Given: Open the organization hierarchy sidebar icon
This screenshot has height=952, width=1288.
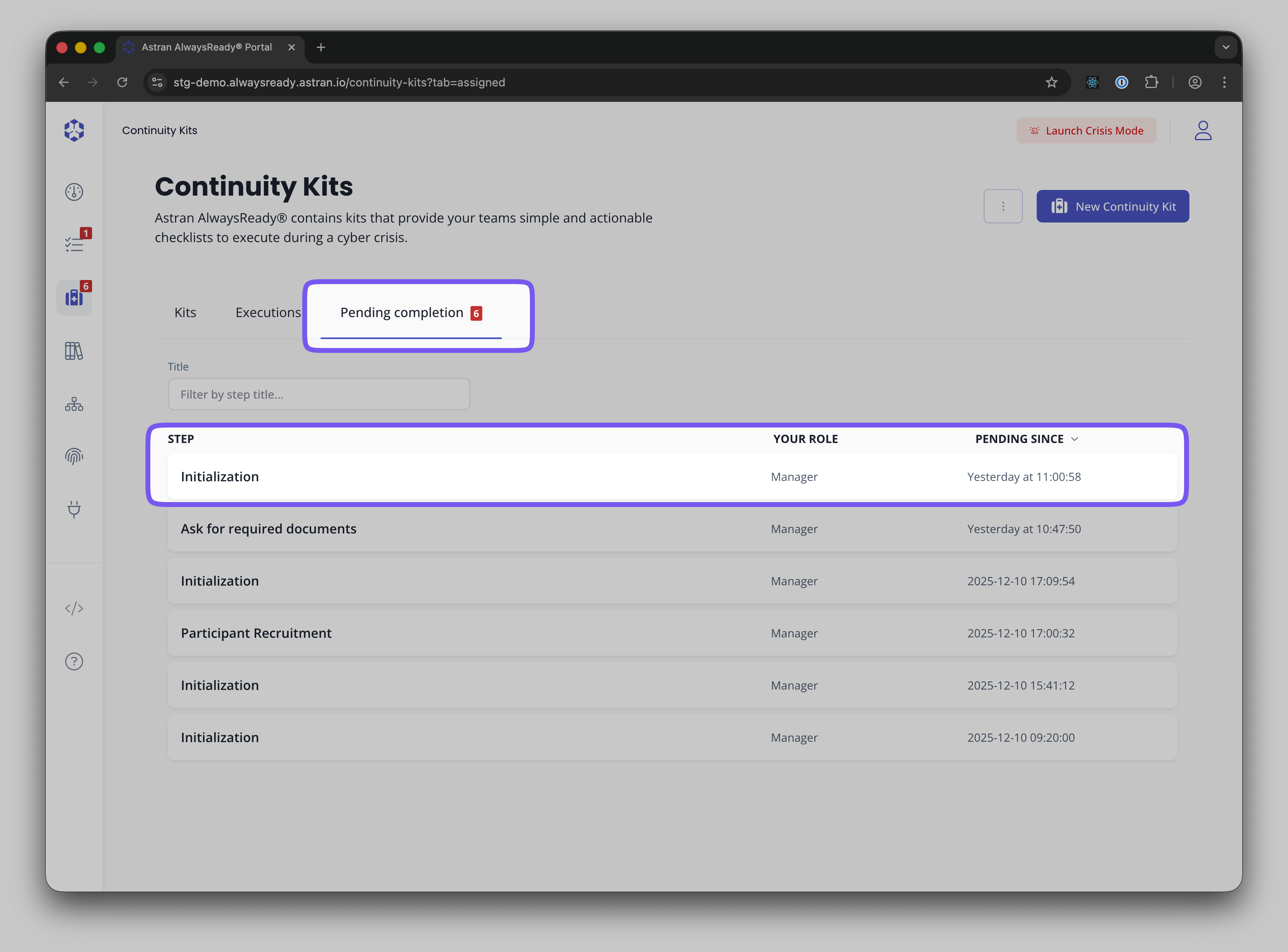Looking at the screenshot, I should coord(74,404).
